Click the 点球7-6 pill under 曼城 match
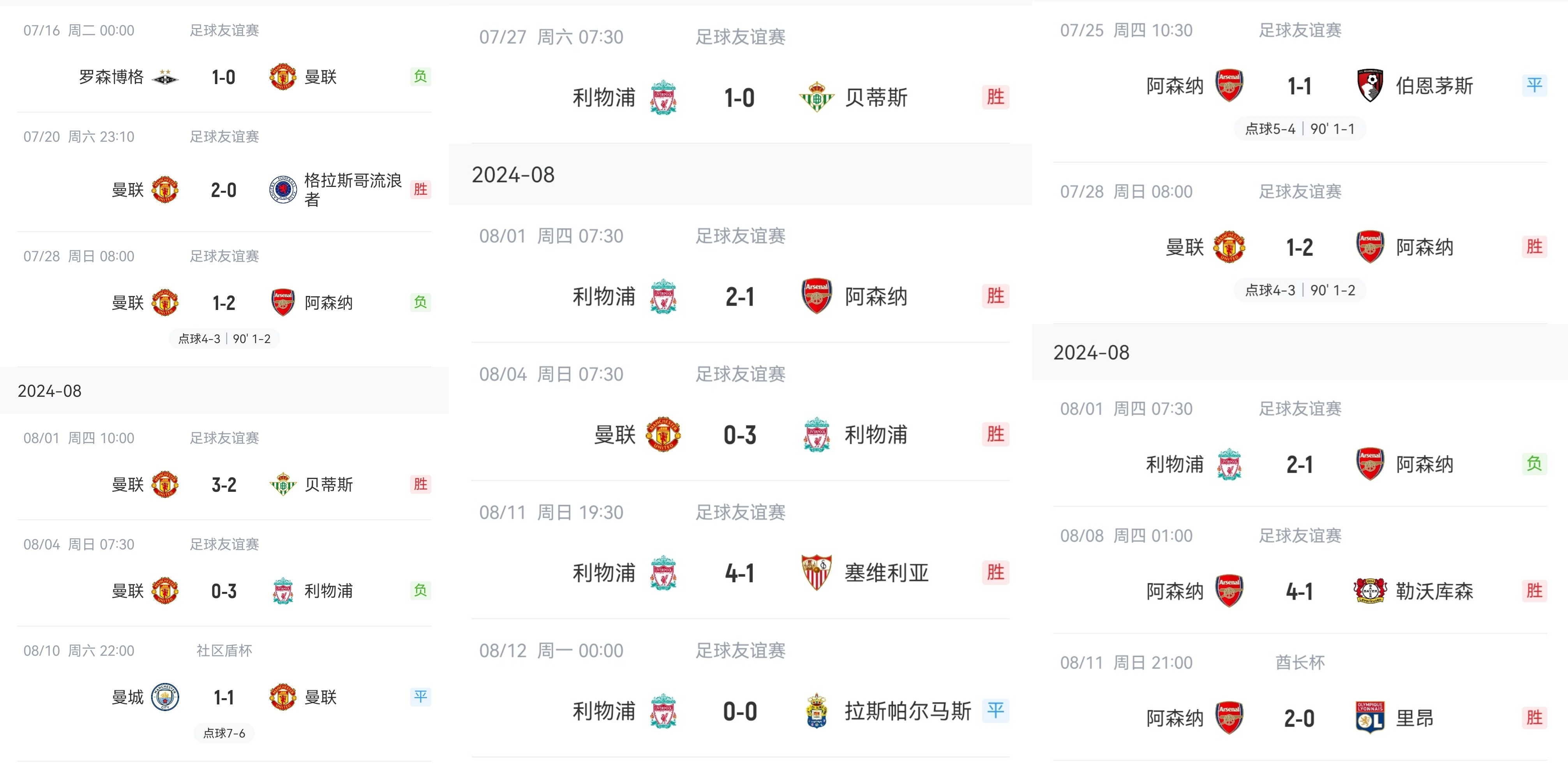The image size is (1568, 764). click(x=224, y=733)
